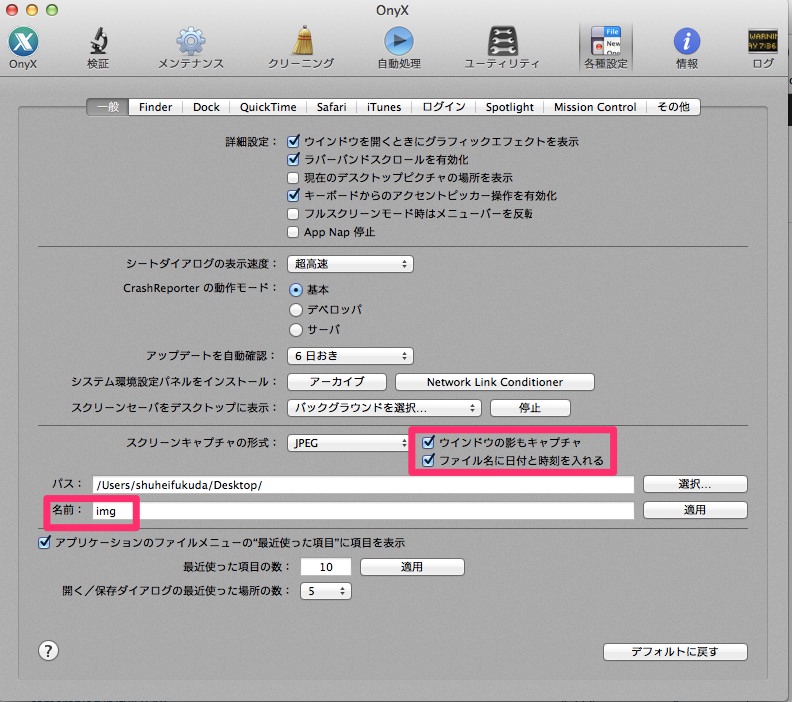
Task: Toggle 最近使った項目に項目を表示 checkbox
Action: [44, 542]
